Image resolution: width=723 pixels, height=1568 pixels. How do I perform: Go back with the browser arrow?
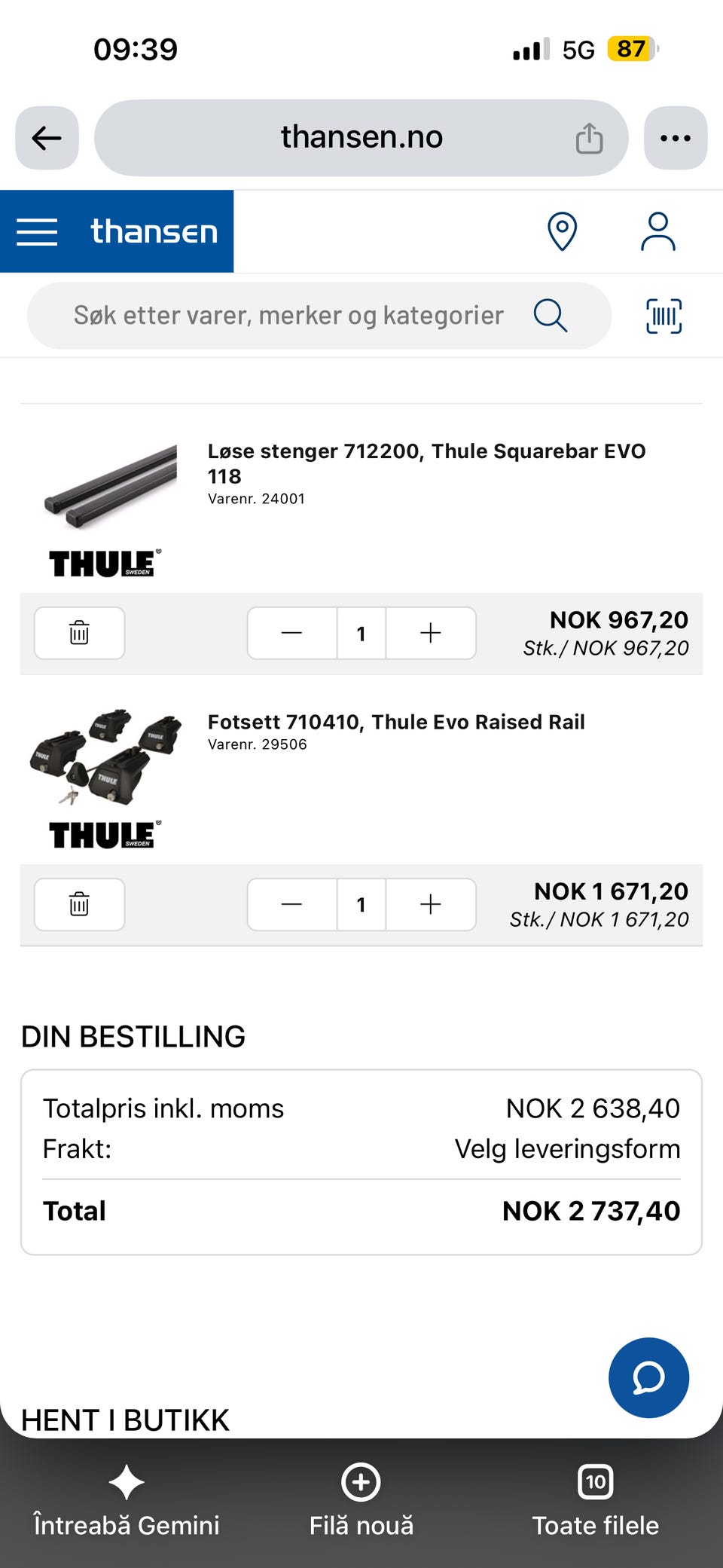[47, 138]
